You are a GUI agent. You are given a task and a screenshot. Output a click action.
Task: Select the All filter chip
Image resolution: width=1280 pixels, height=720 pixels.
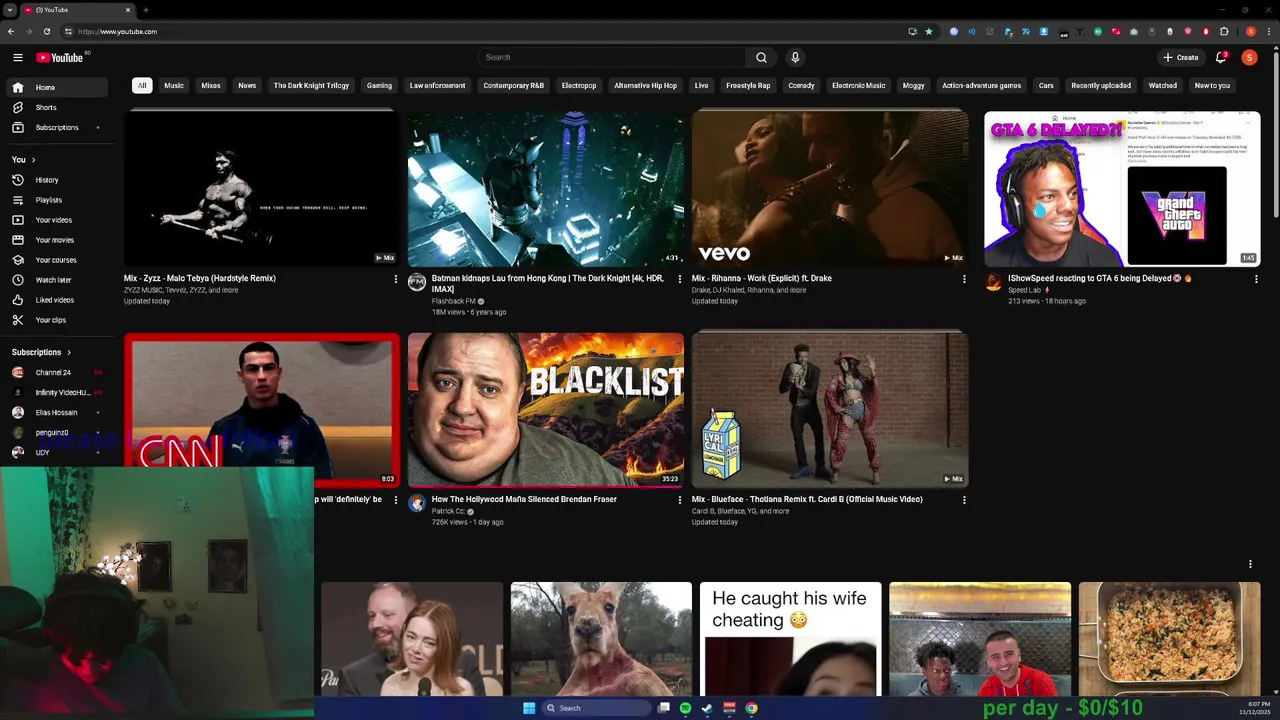click(x=142, y=85)
